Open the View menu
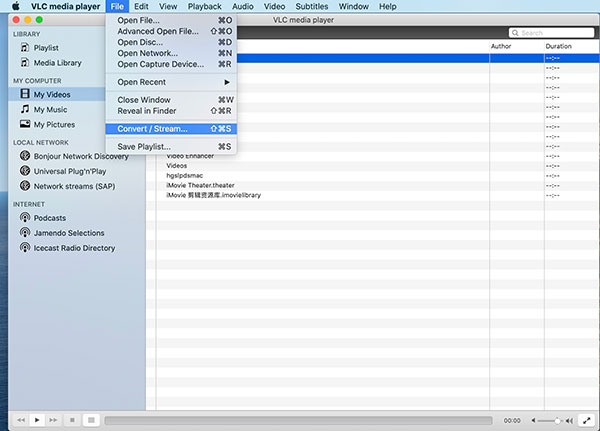The width and height of the screenshot is (600, 431). click(168, 6)
